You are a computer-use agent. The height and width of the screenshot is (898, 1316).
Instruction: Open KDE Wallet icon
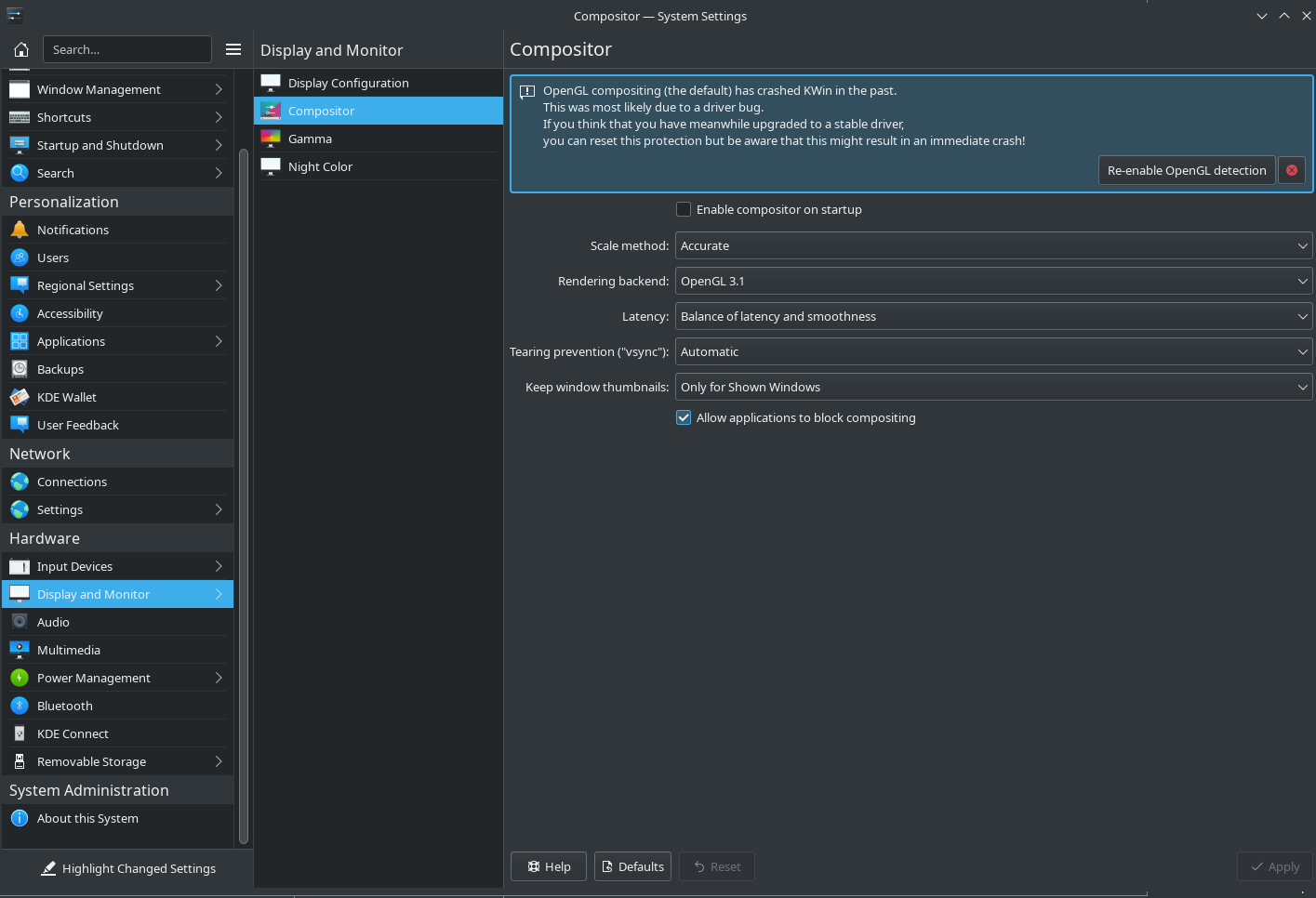(x=20, y=397)
